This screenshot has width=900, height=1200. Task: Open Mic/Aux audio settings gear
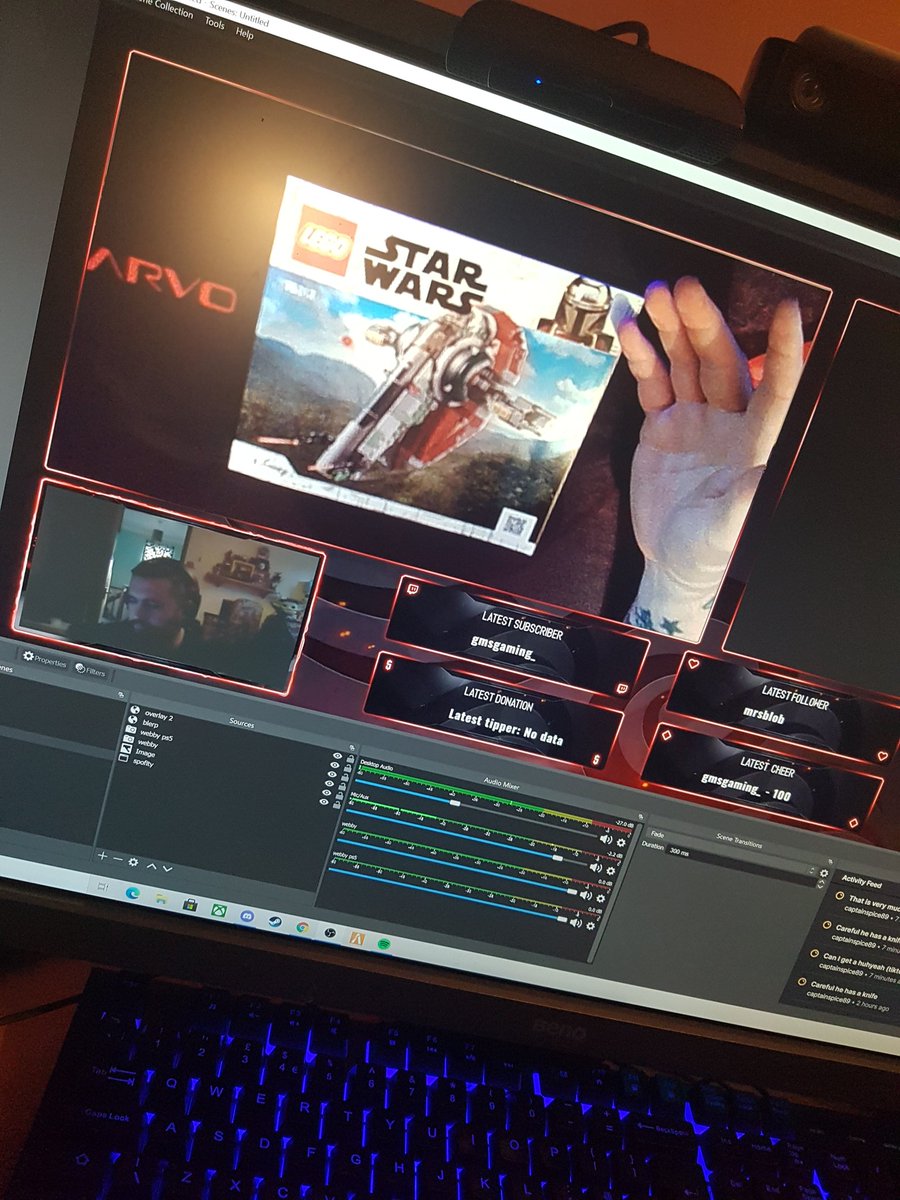point(611,870)
